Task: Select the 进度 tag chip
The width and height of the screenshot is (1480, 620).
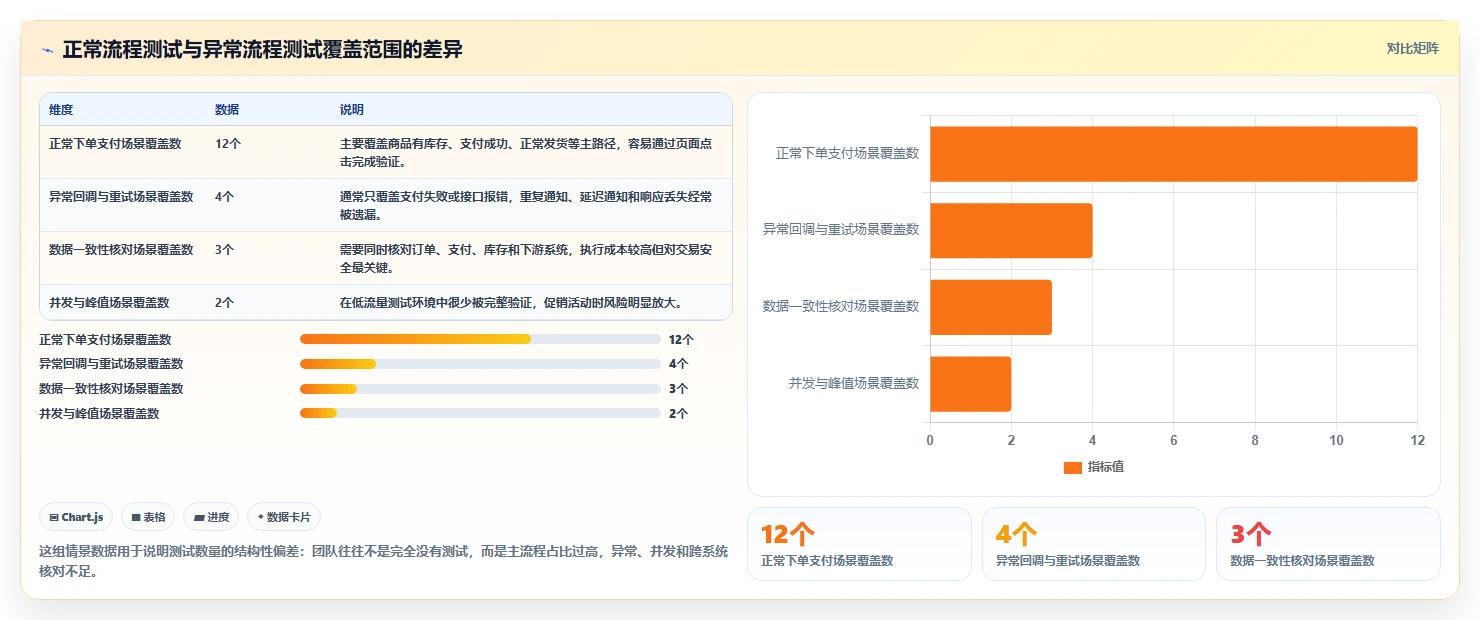Action: (212, 517)
